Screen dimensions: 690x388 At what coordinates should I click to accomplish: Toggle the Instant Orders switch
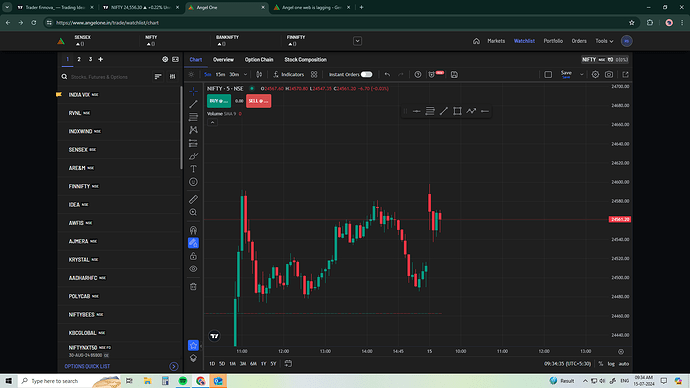(367, 75)
